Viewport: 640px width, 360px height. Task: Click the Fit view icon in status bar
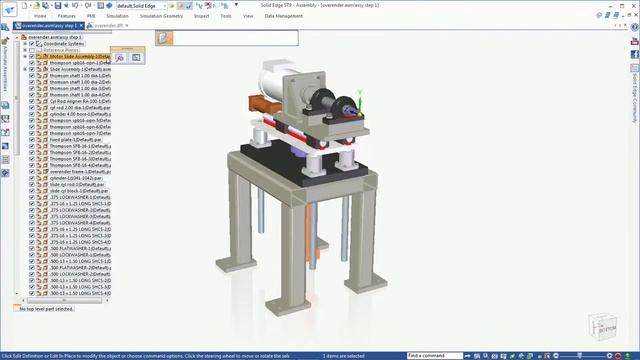(494, 356)
